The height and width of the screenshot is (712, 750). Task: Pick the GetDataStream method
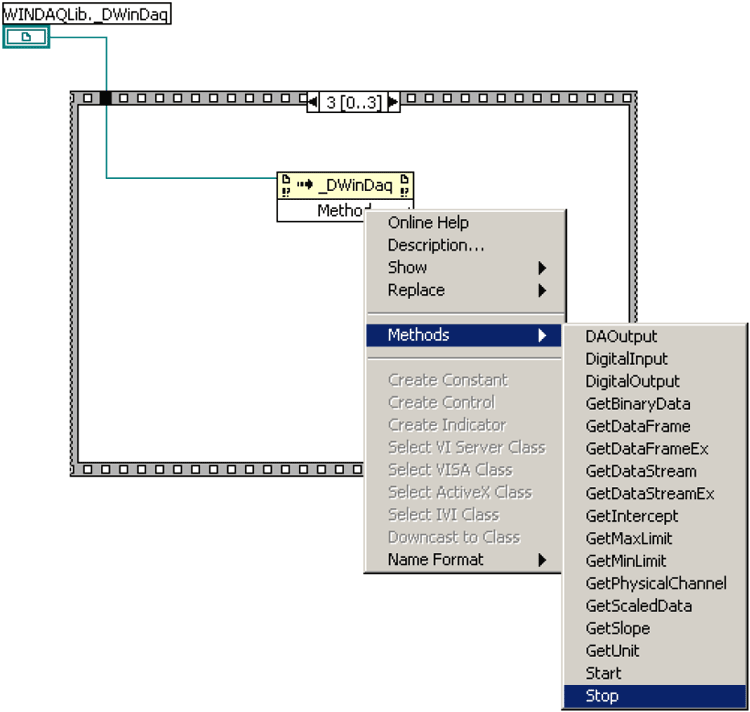point(655,471)
